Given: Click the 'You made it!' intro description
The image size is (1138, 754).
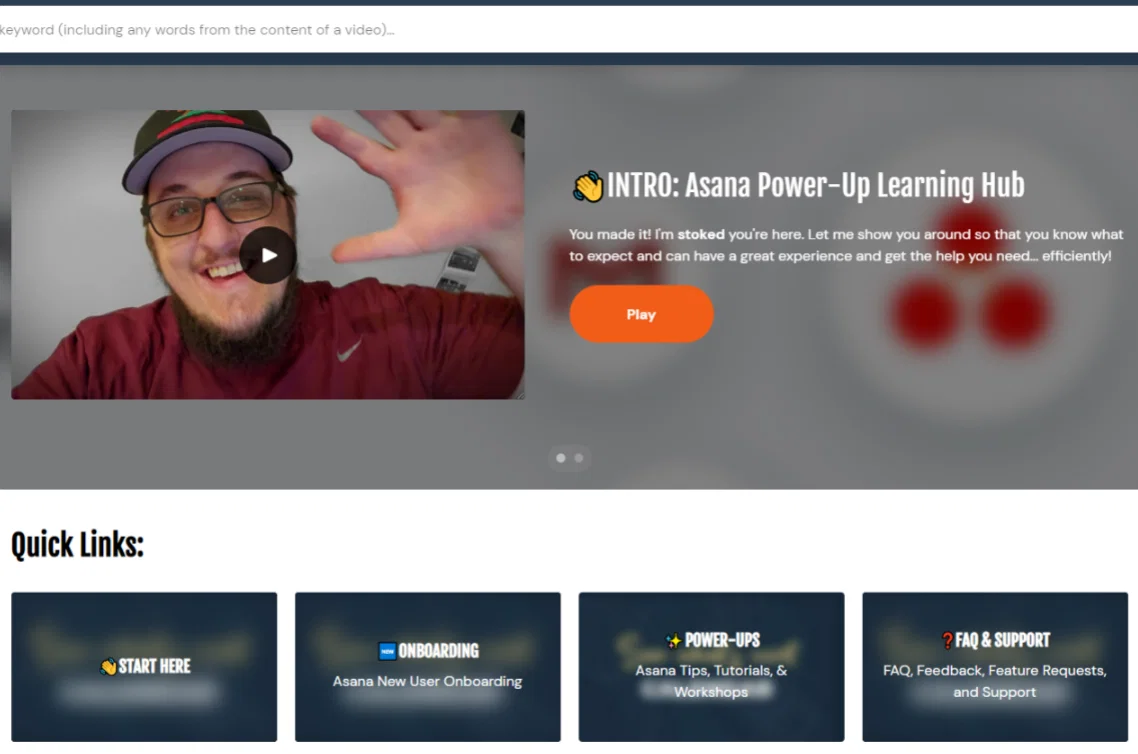Looking at the screenshot, I should (x=846, y=245).
